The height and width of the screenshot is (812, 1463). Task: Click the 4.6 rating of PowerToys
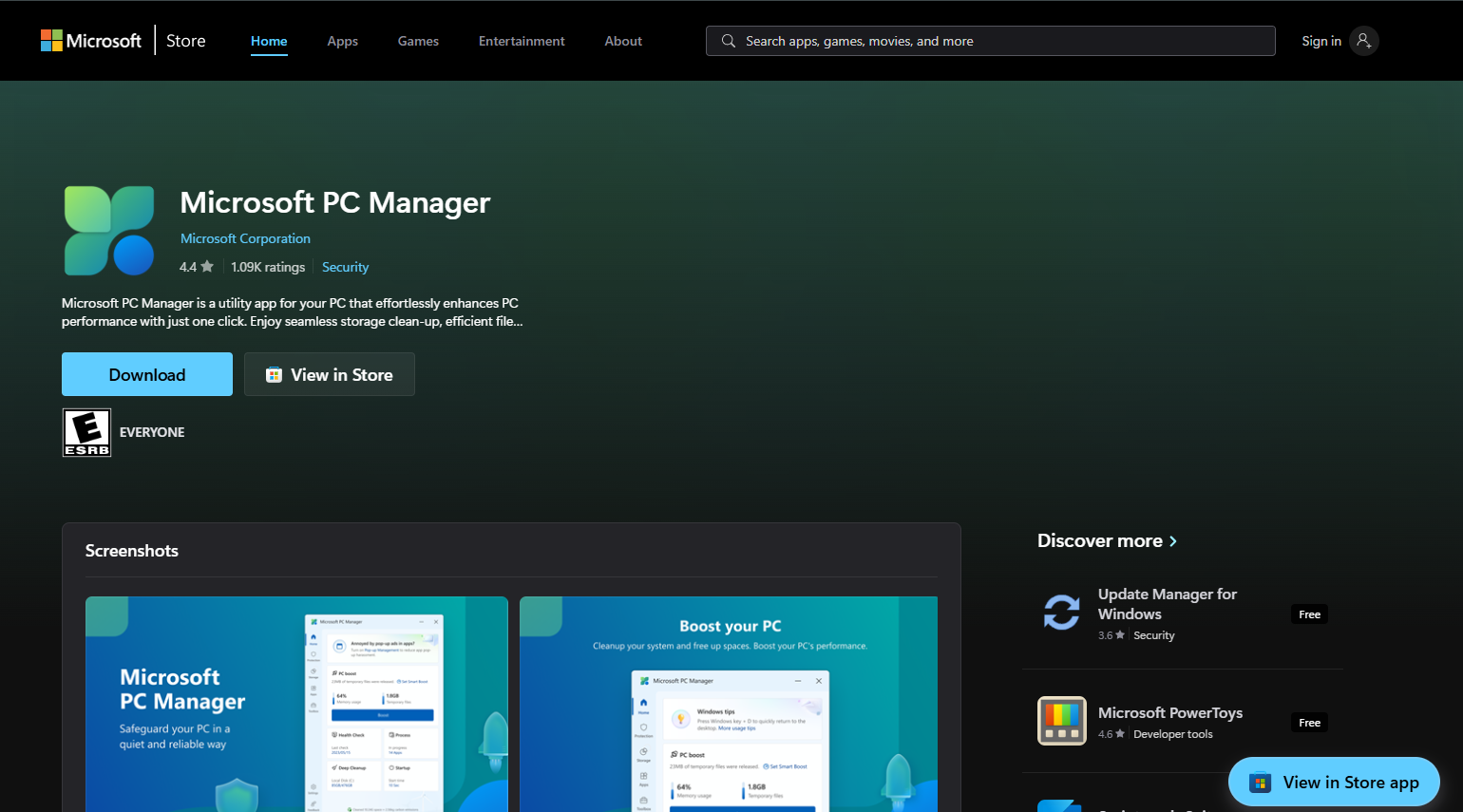pos(1111,734)
